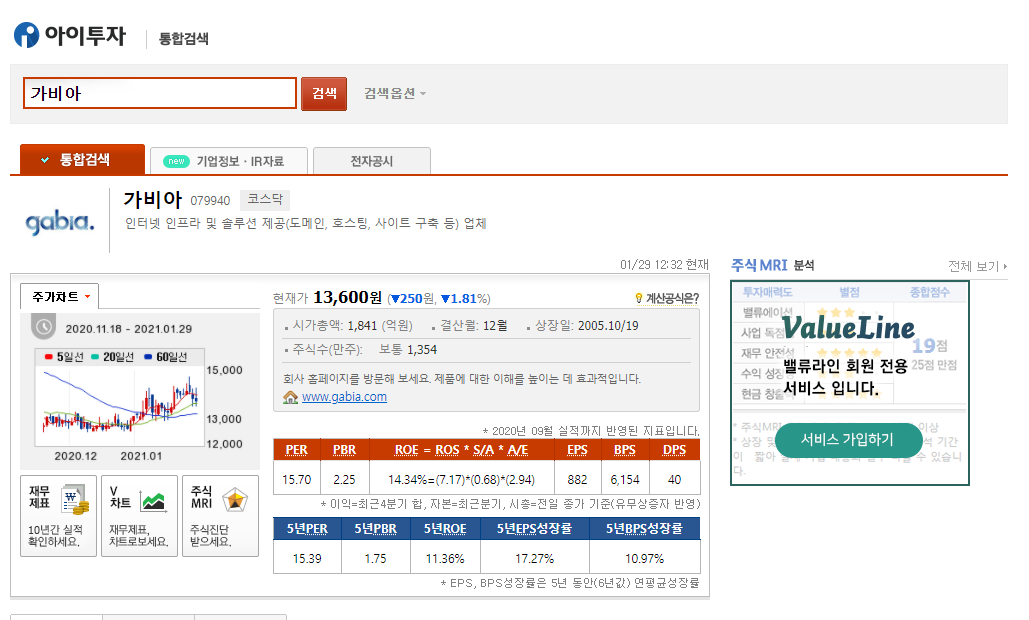
Task: Click the 10.97% BPS growth value
Action: click(x=644, y=558)
